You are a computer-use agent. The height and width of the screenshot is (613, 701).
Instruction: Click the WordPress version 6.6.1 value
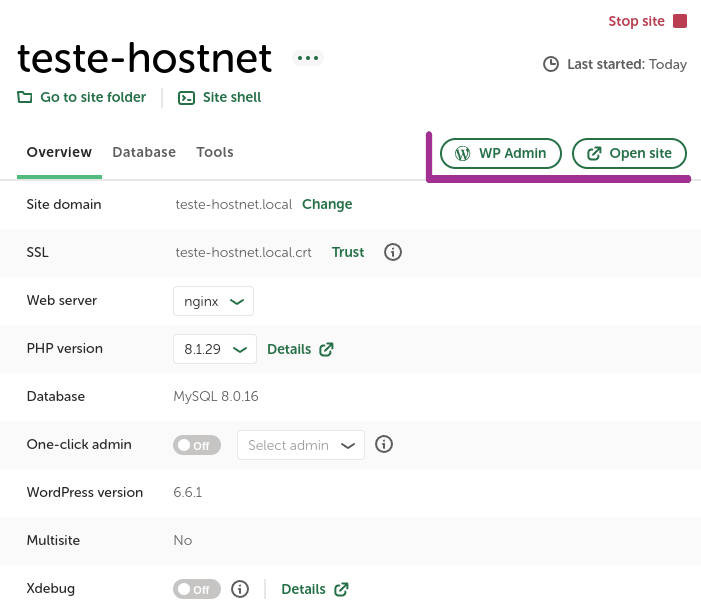[x=188, y=493]
